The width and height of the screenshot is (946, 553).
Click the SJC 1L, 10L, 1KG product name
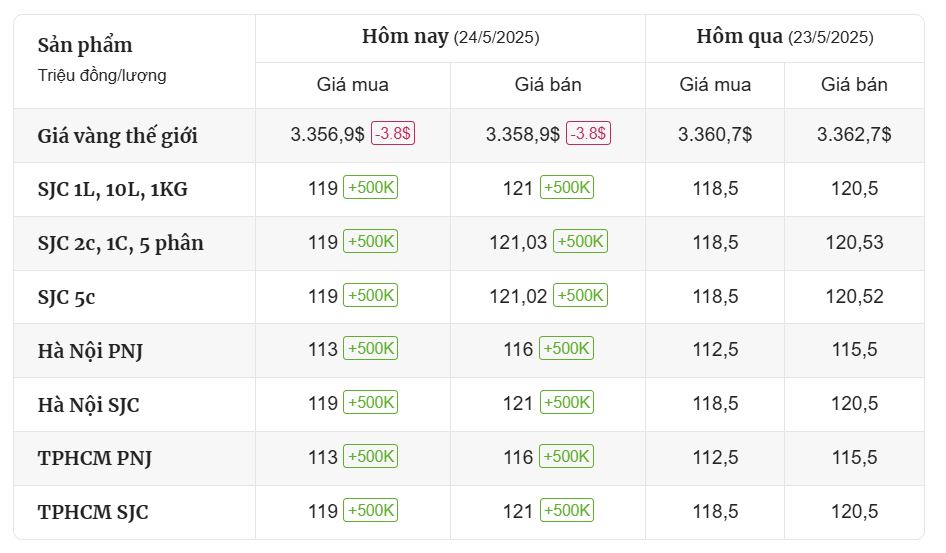[112, 189]
